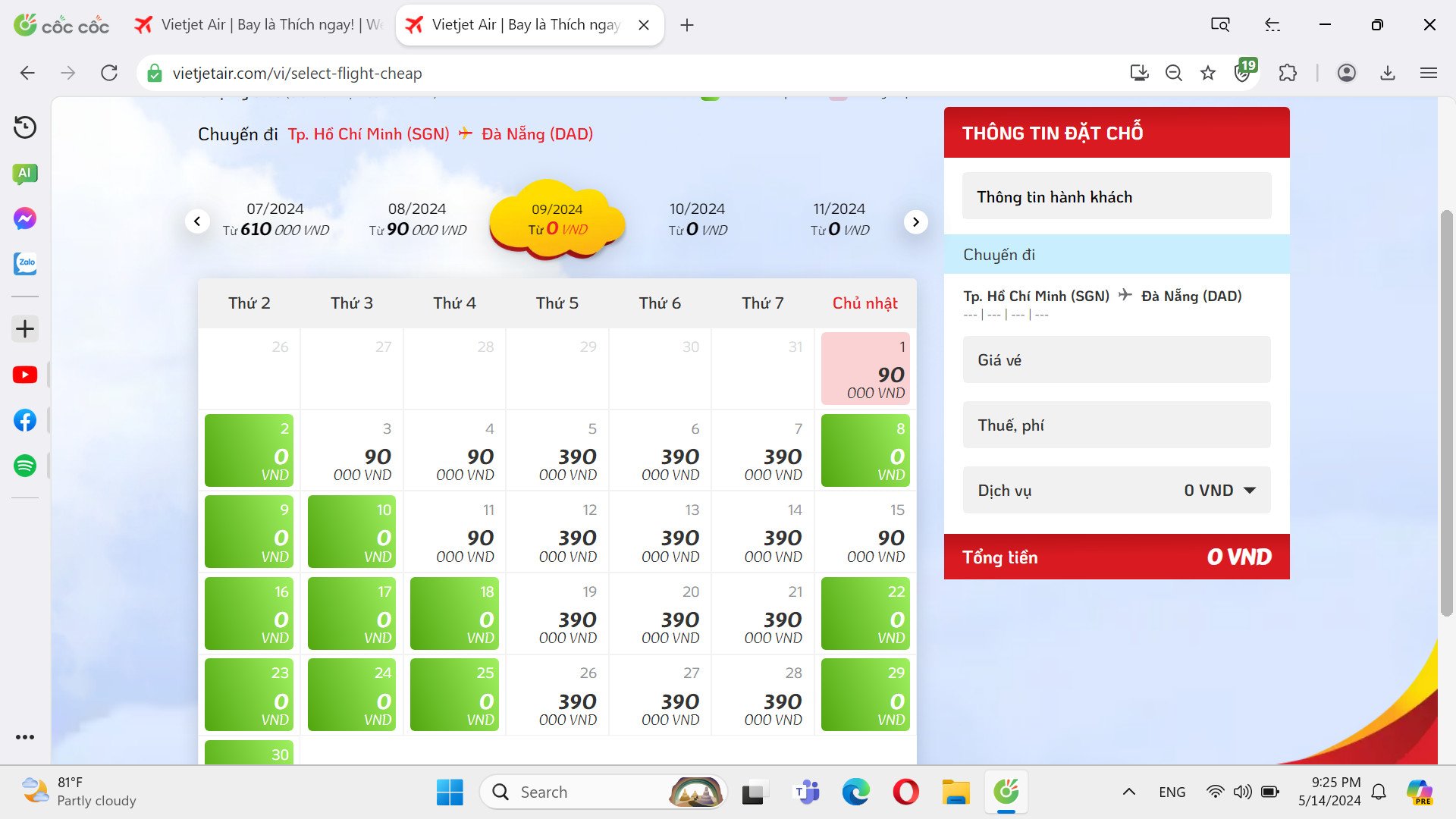Switch to the first Vietjet Air tab
The width and height of the screenshot is (1456, 819).
(258, 25)
